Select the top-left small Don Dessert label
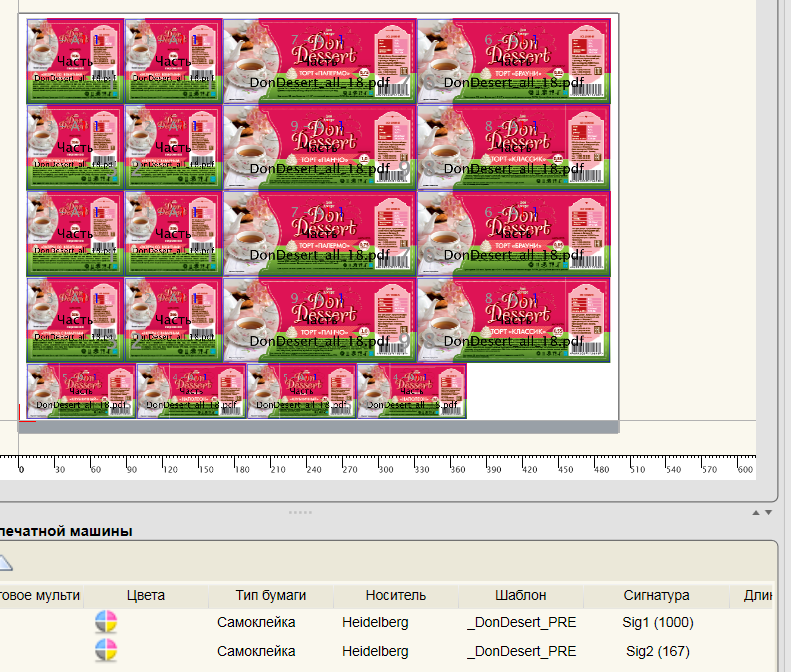 pos(75,61)
